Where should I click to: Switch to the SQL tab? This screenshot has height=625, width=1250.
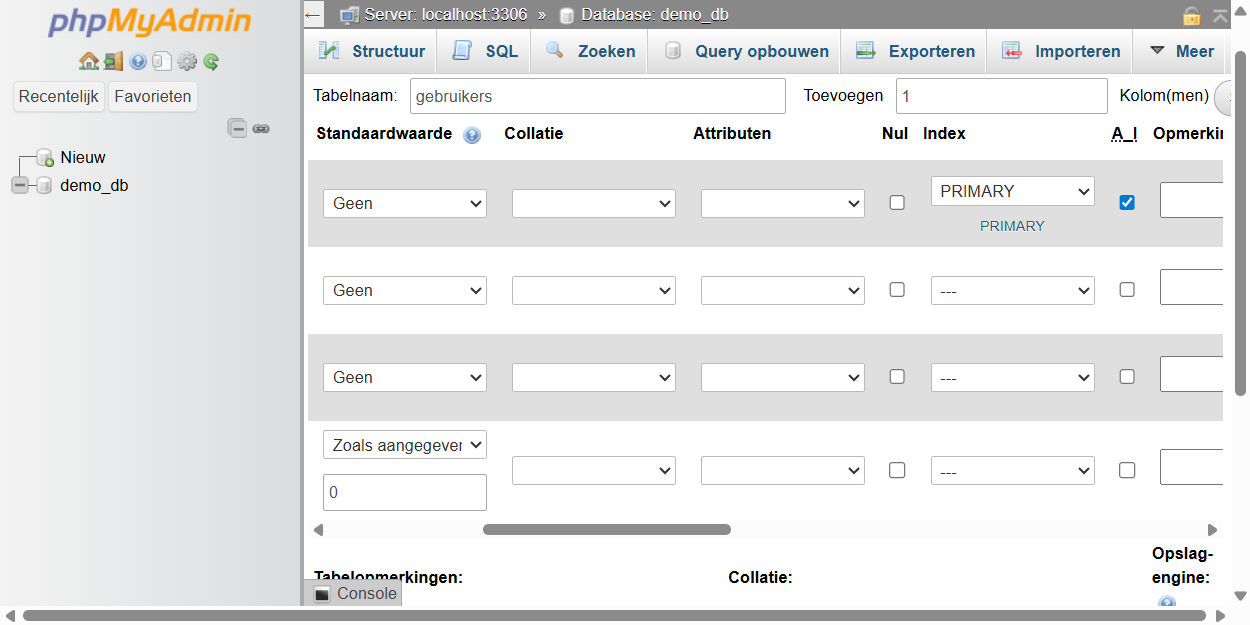[485, 51]
